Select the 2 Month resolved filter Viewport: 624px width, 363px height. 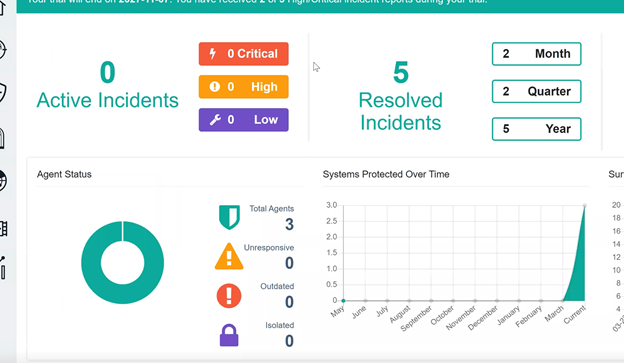click(x=536, y=54)
